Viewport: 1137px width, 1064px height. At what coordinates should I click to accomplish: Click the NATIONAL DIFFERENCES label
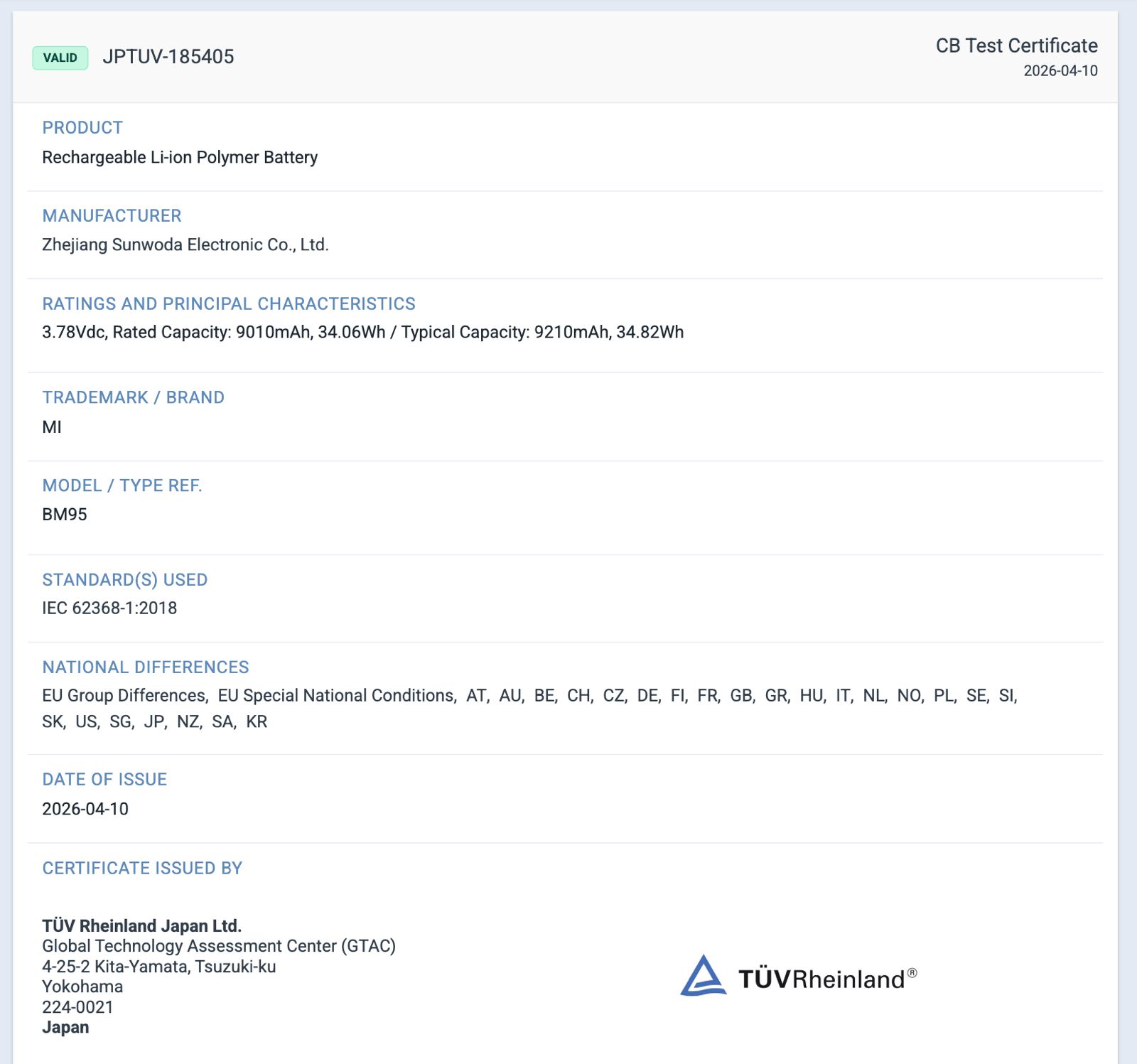(x=146, y=667)
